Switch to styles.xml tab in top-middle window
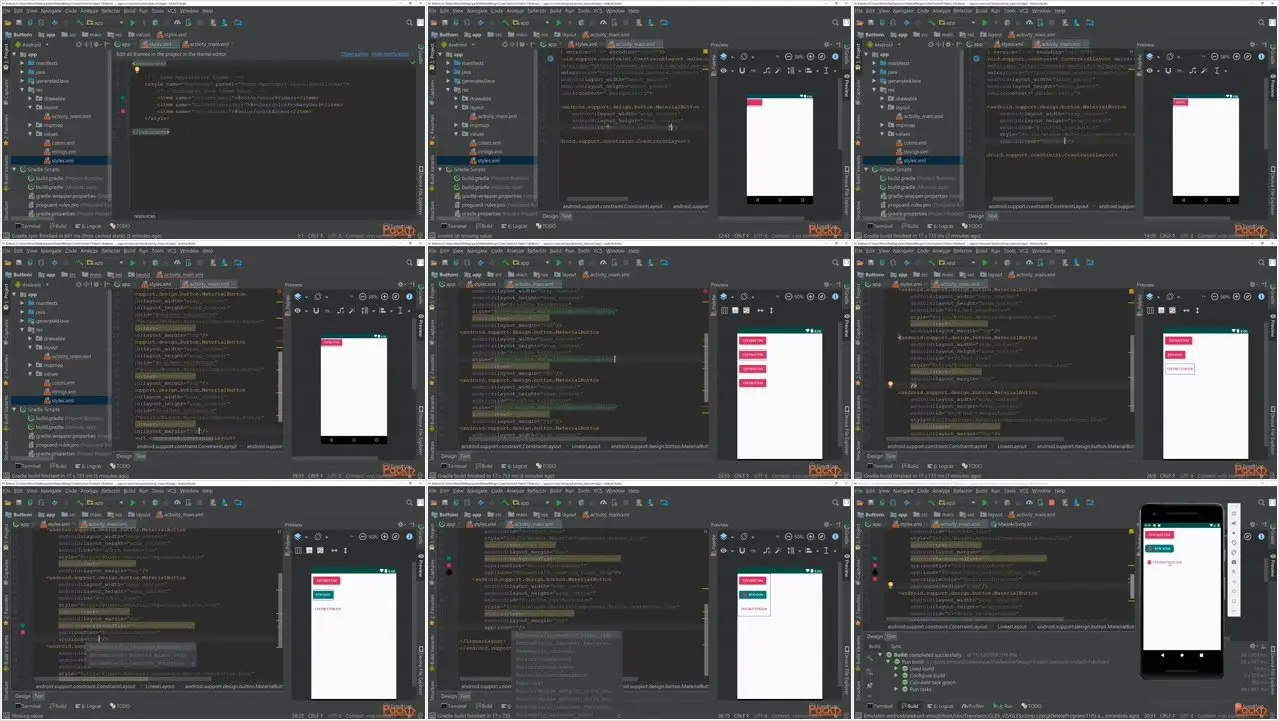The width and height of the screenshot is (1279, 721). [x=583, y=44]
